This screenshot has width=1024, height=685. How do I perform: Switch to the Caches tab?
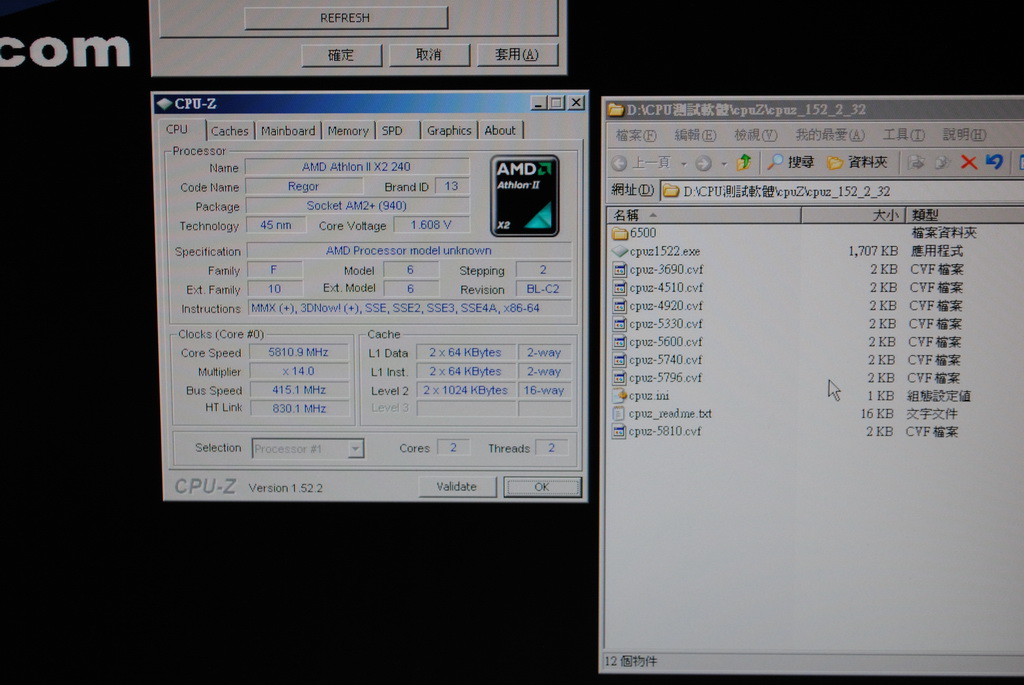click(230, 131)
